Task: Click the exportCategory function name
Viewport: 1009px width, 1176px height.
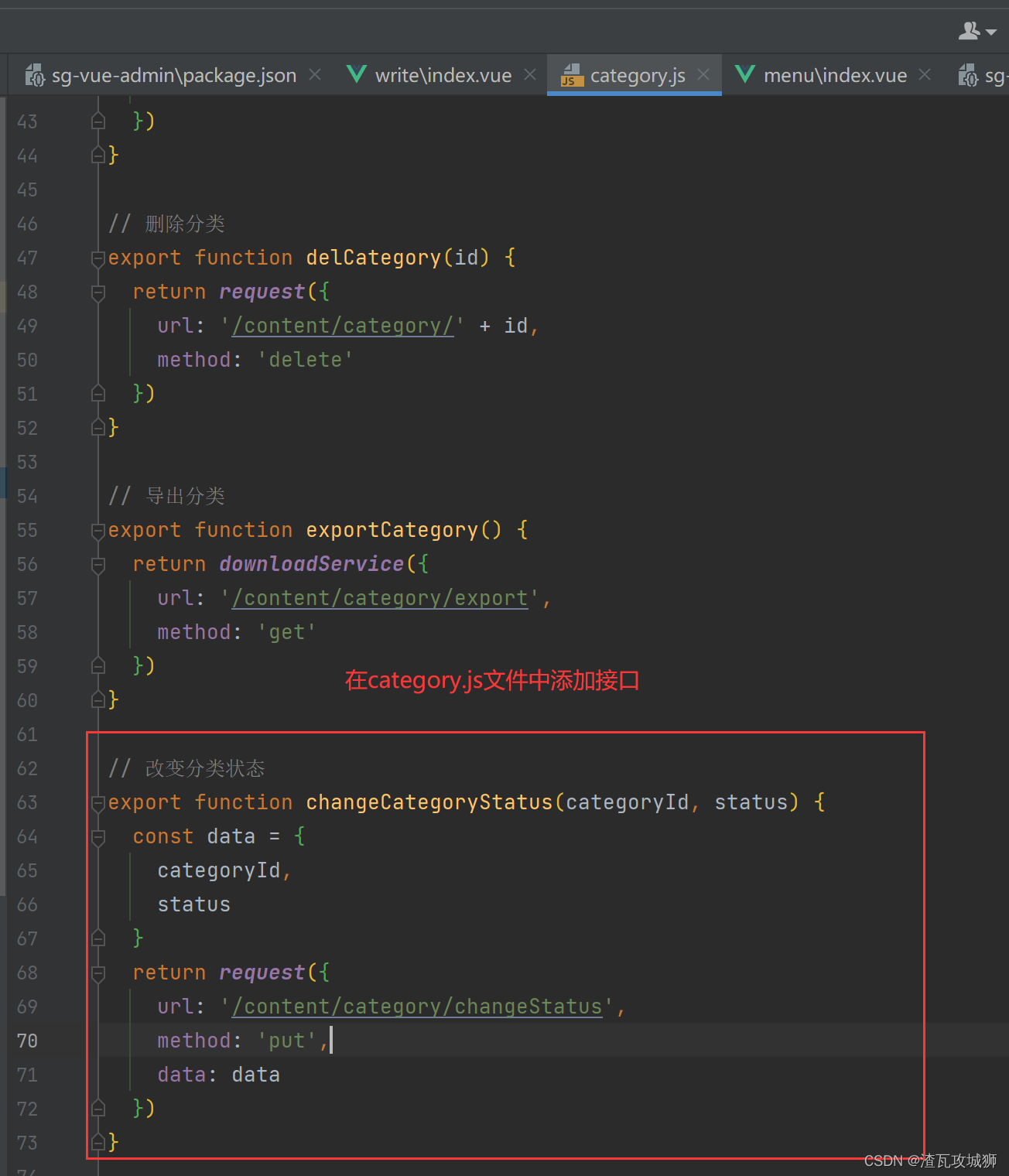Action: [x=392, y=530]
